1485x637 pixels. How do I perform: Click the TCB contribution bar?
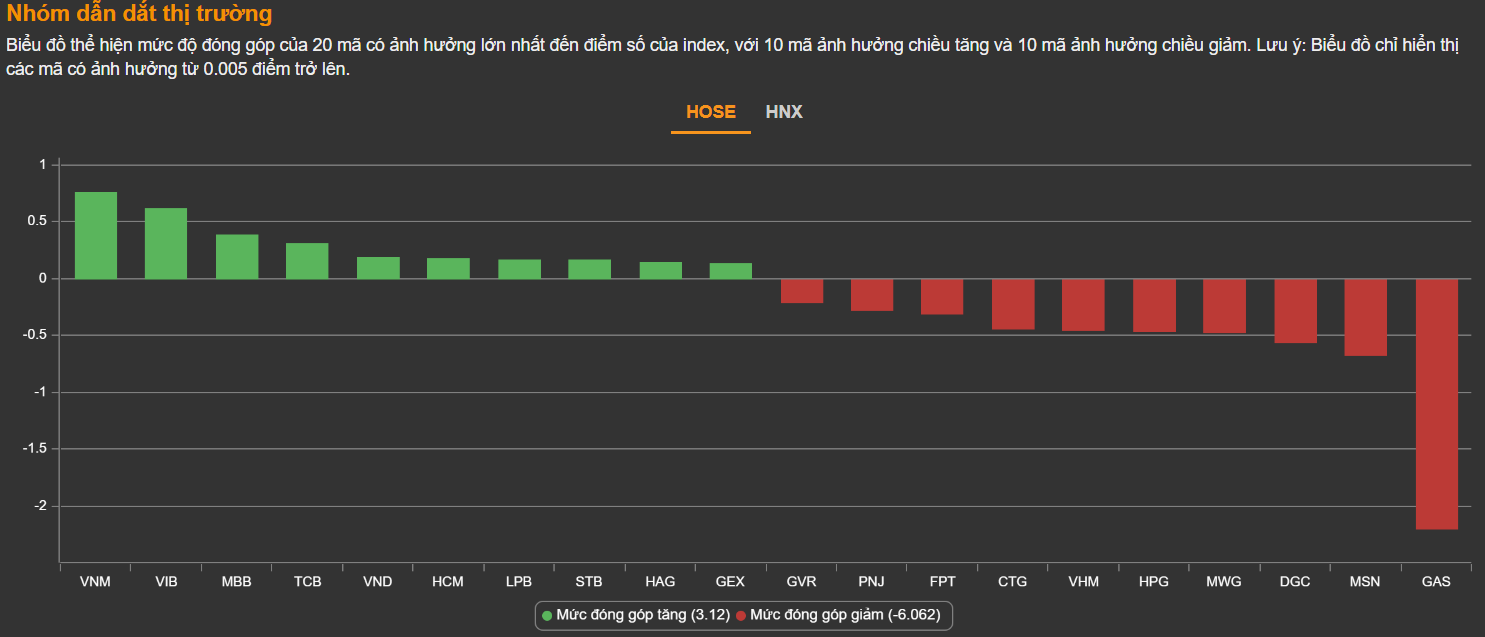(x=307, y=260)
